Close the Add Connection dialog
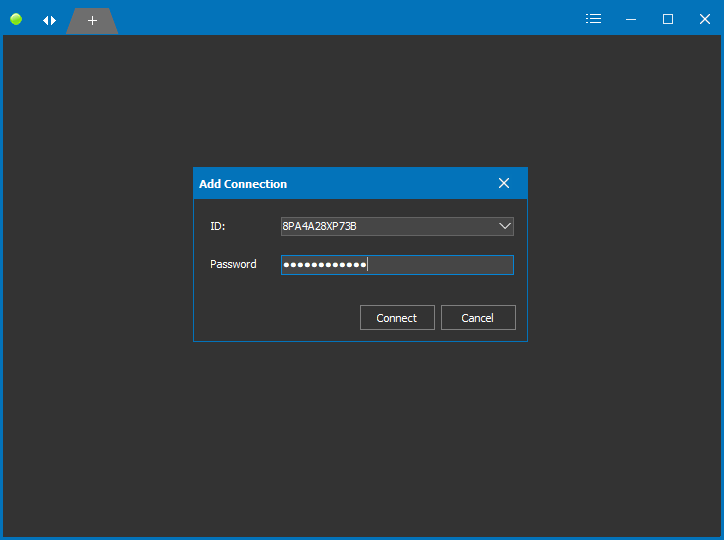 click(x=504, y=183)
